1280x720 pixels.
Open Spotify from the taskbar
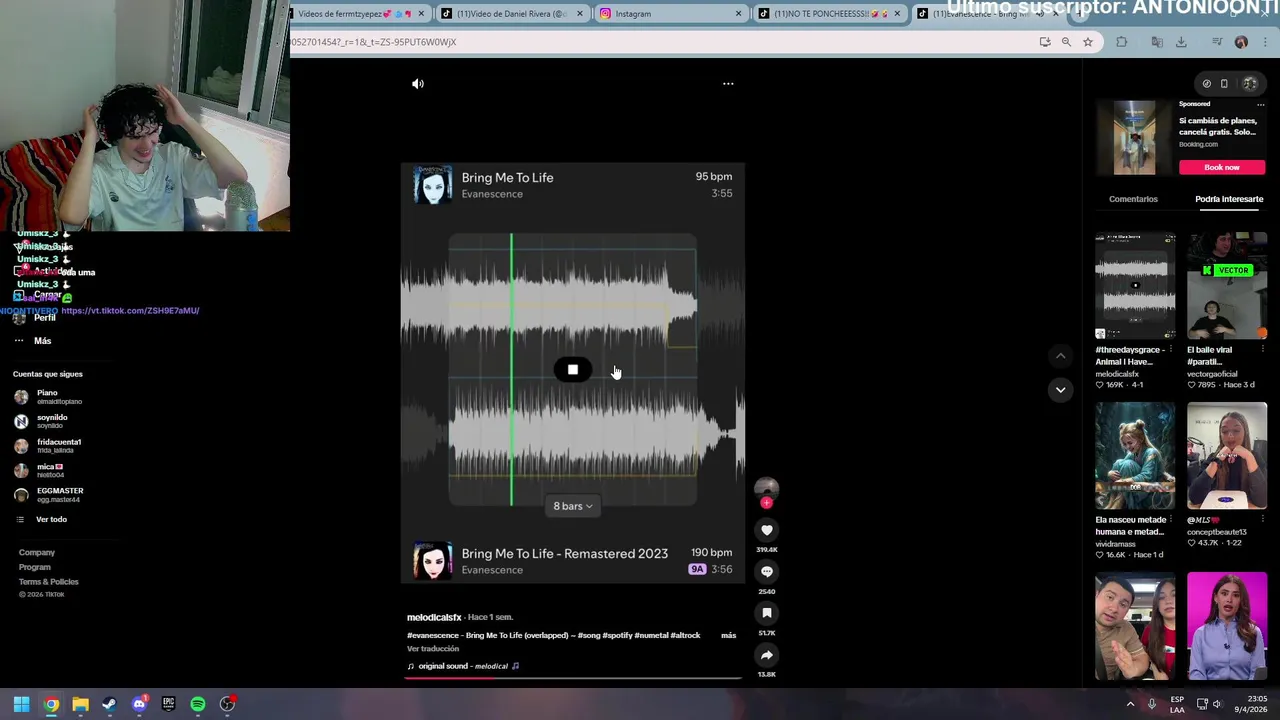(198, 704)
